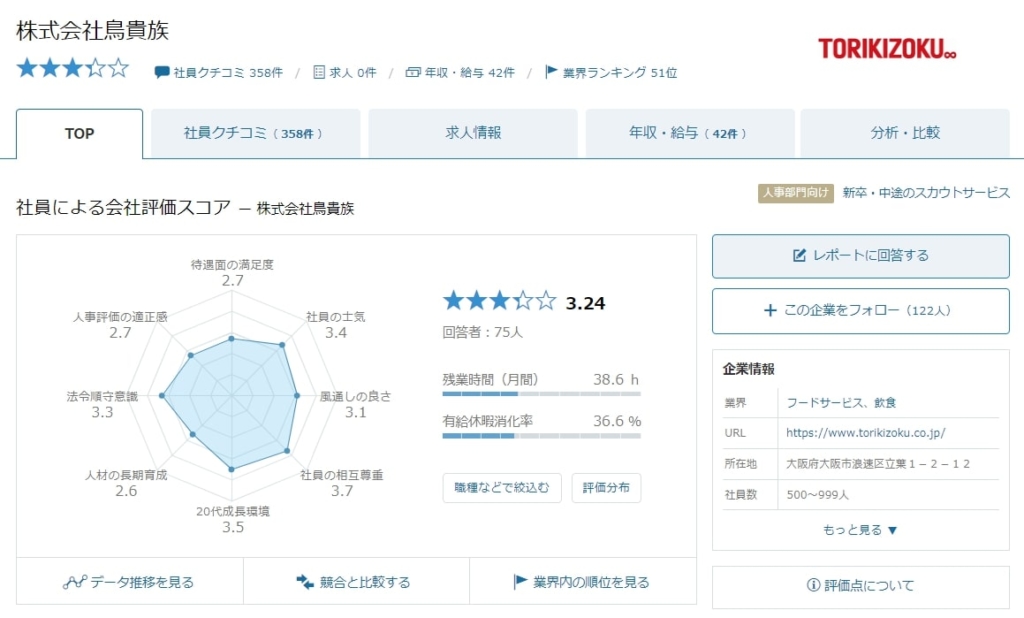The width and height of the screenshot is (1024, 618).
Task: Click the 回答者：75人 text
Action: tap(483, 333)
